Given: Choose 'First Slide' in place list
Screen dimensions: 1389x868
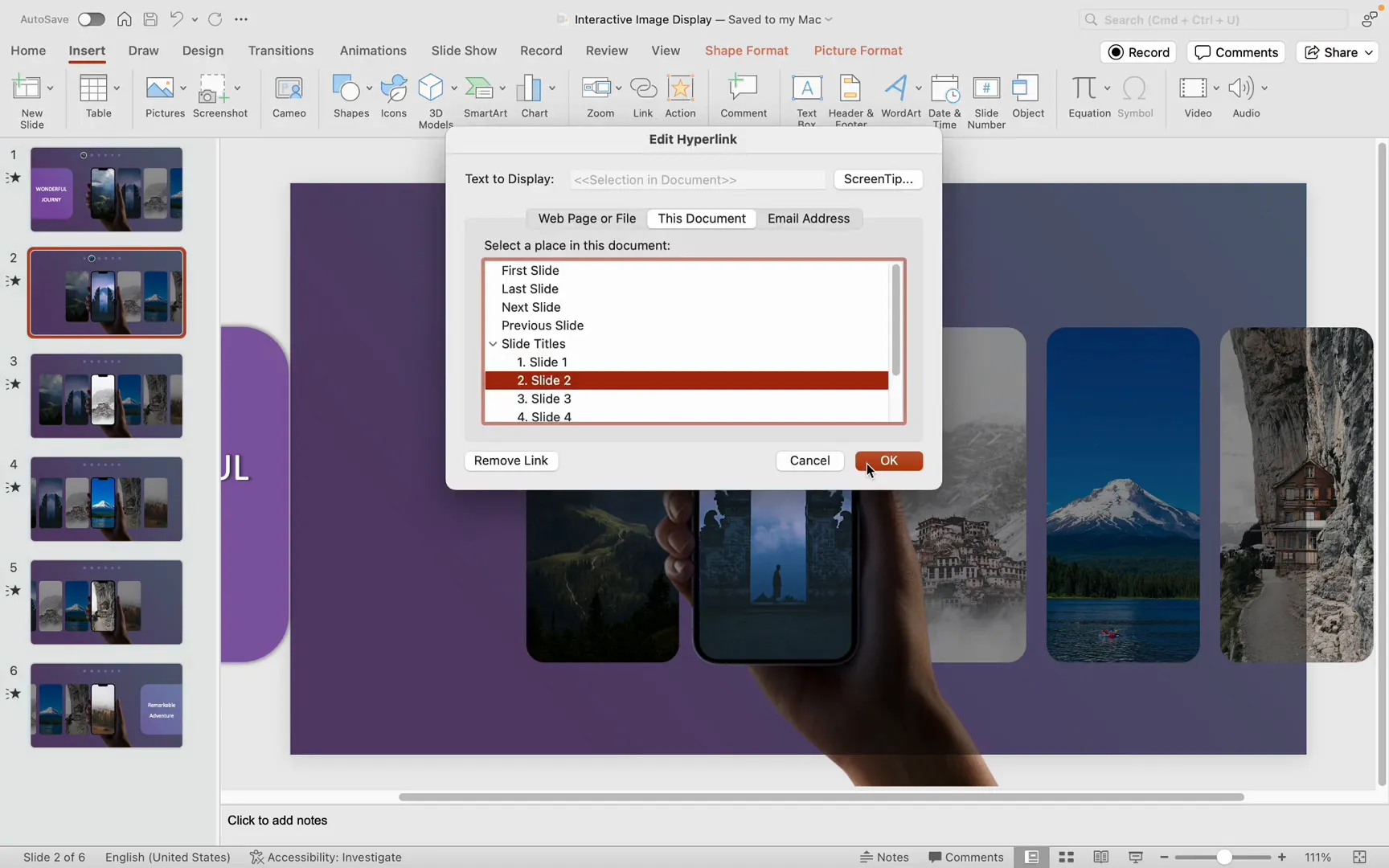Looking at the screenshot, I should coord(686,271).
